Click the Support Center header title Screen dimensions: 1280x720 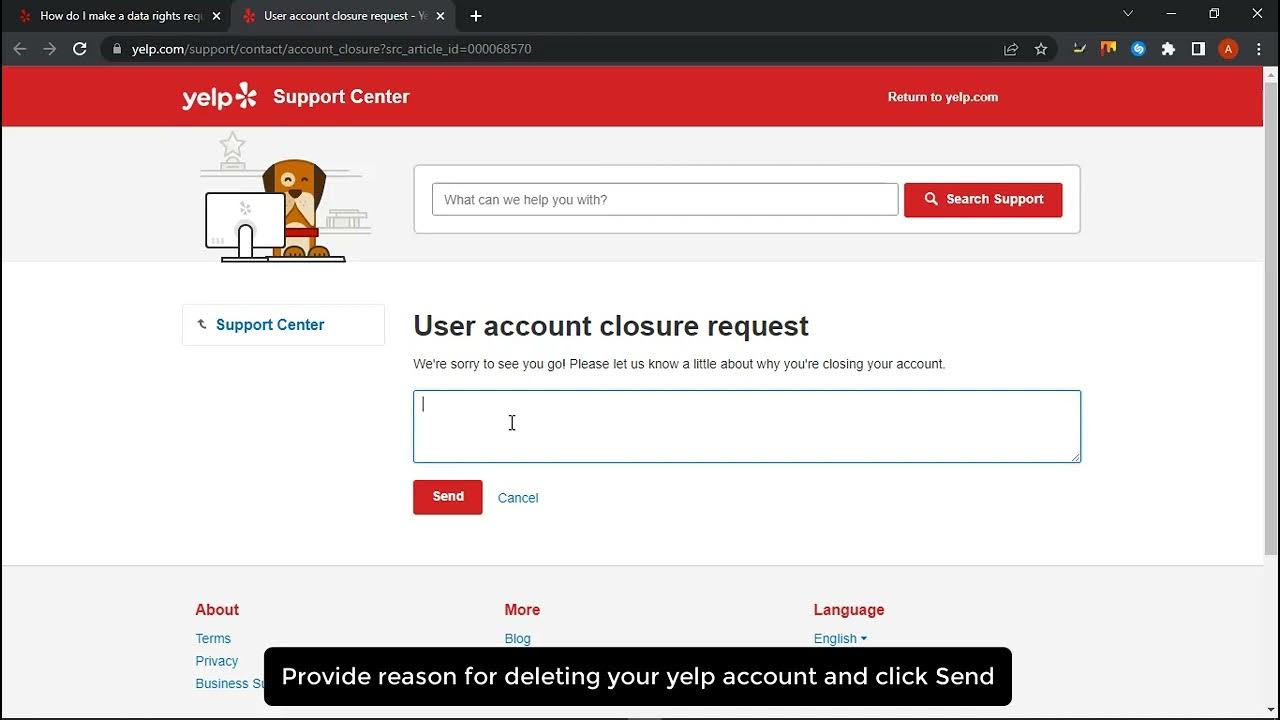(341, 97)
